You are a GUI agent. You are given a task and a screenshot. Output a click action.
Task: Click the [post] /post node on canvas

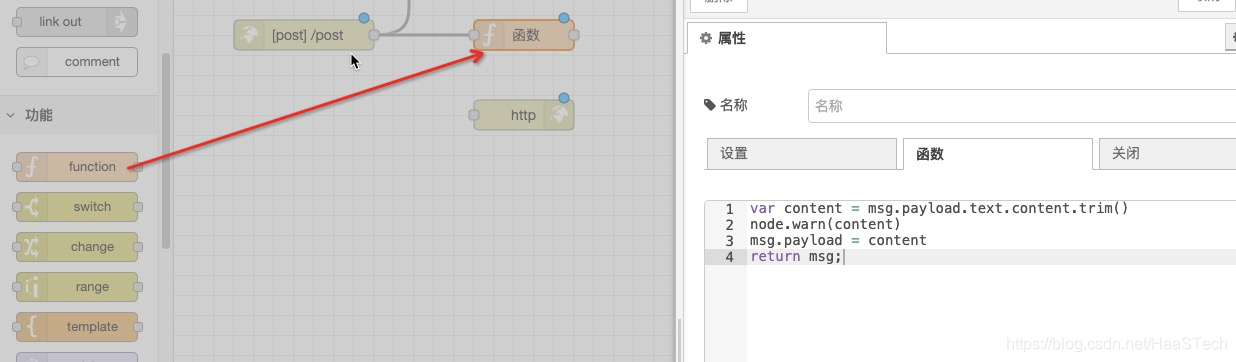pyautogui.click(x=304, y=35)
